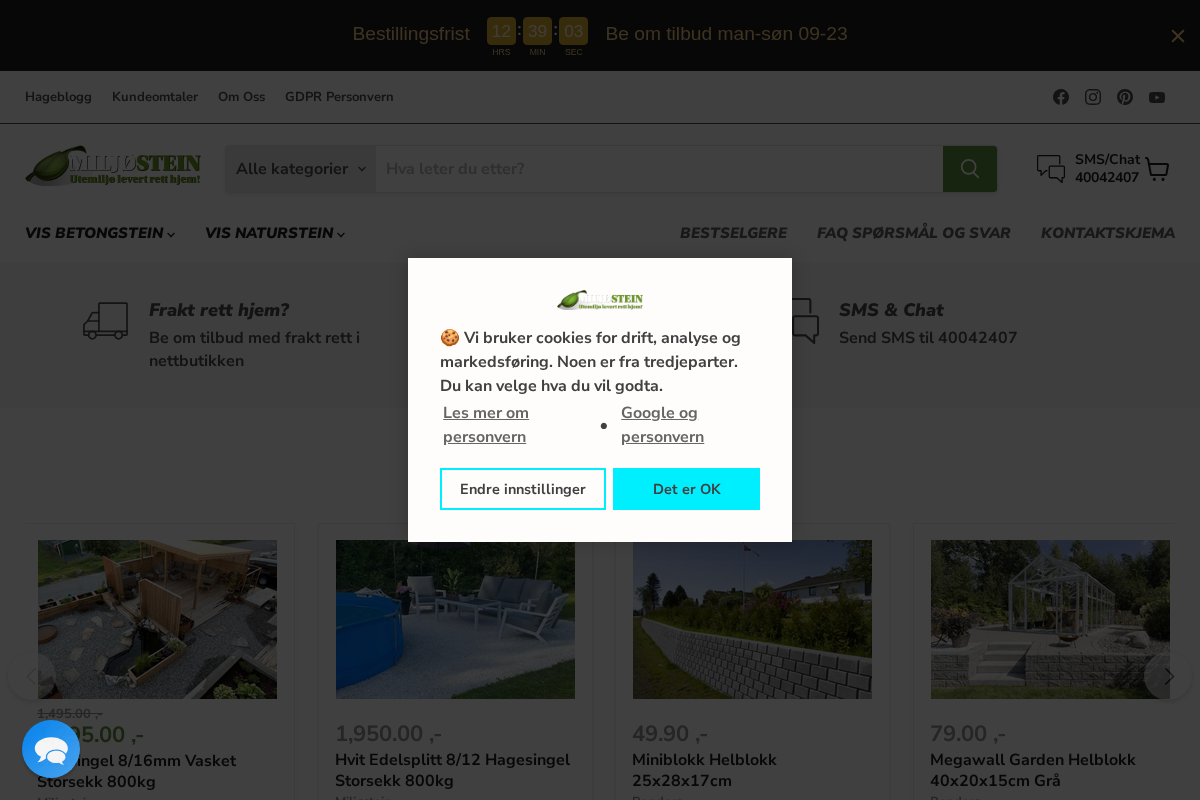Click the Miljøstein logo
1200x800 pixels.
112,166
